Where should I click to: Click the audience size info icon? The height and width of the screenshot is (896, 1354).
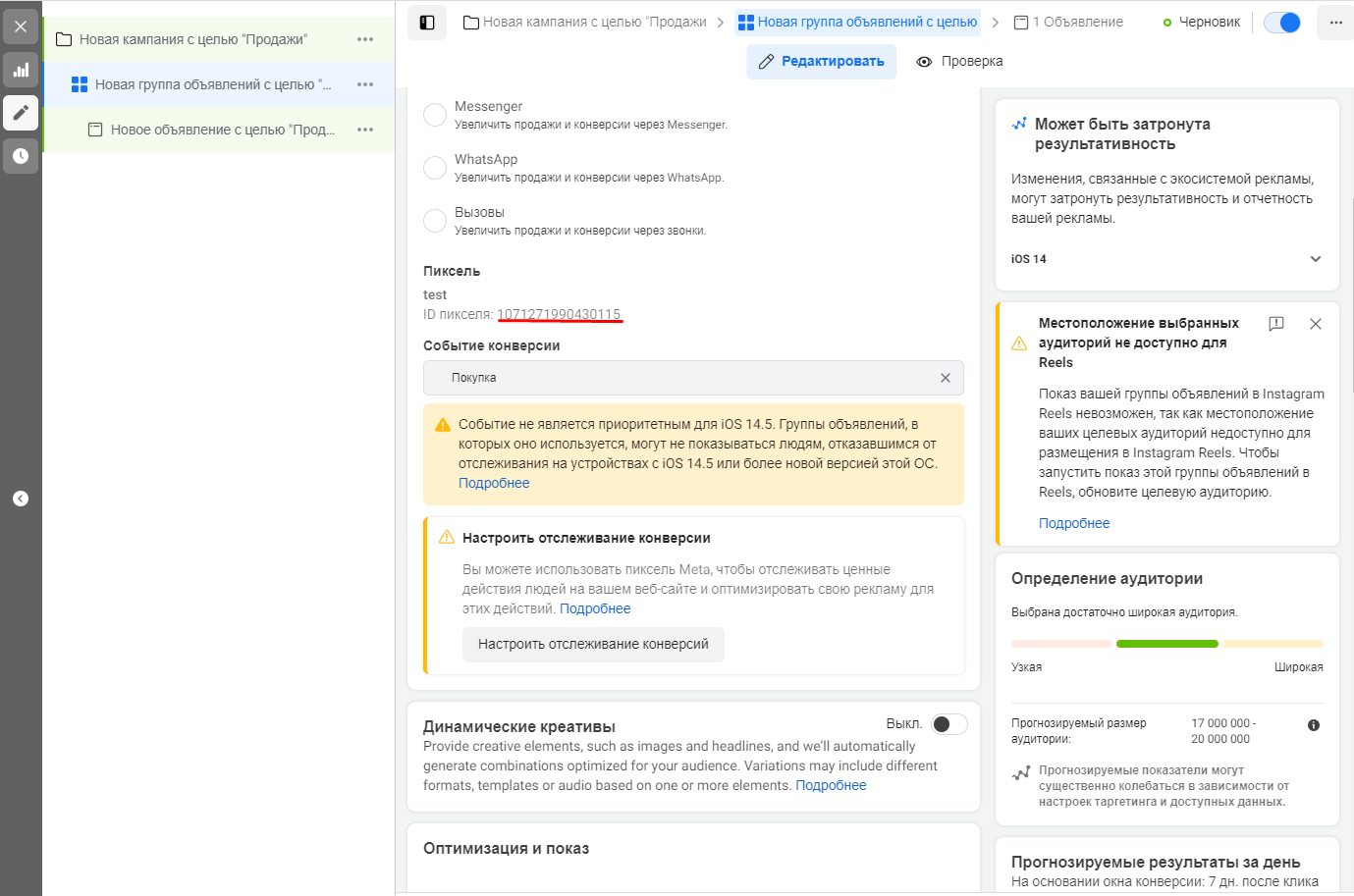pyautogui.click(x=1314, y=725)
